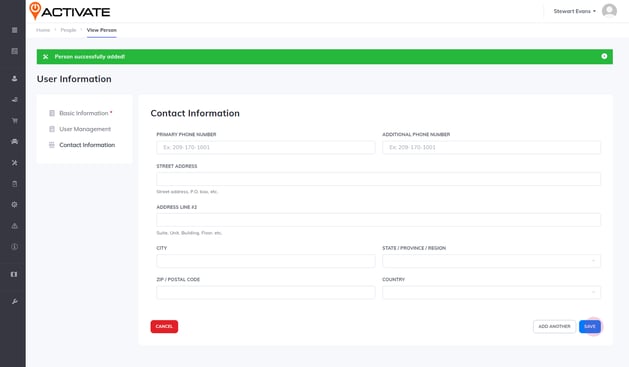The height and width of the screenshot is (367, 629).
Task: Open the People user icon in sidebar
Action: click(x=14, y=79)
